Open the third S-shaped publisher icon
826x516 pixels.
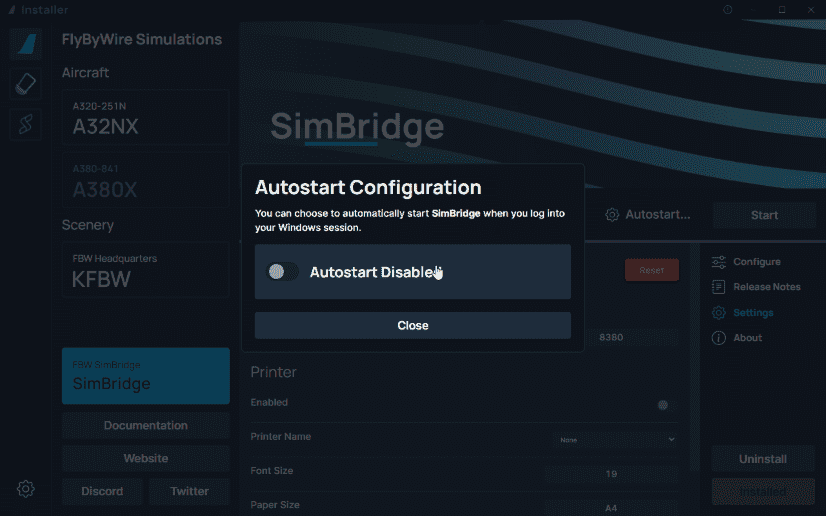click(26, 124)
